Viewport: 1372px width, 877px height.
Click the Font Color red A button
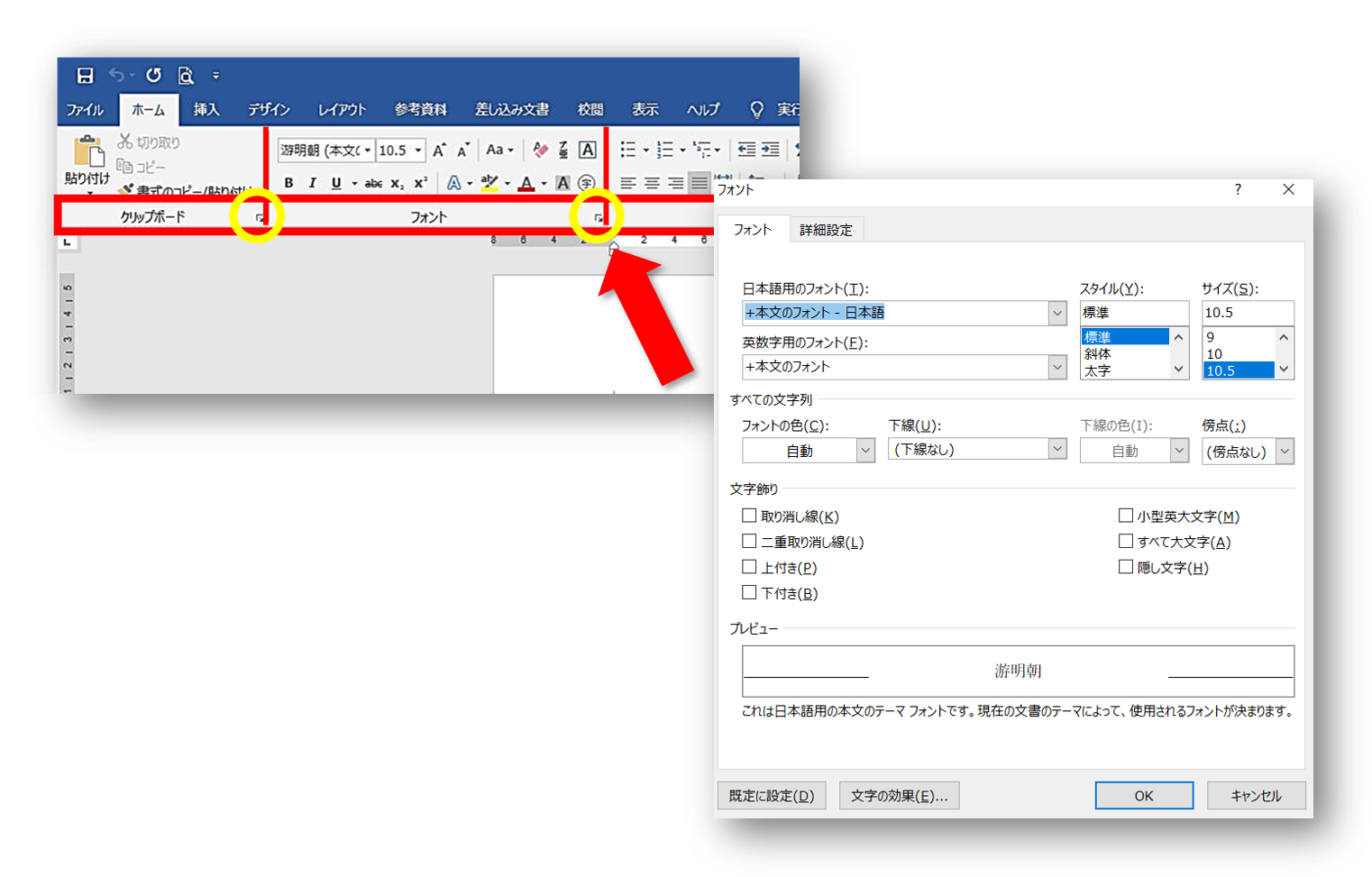526,183
